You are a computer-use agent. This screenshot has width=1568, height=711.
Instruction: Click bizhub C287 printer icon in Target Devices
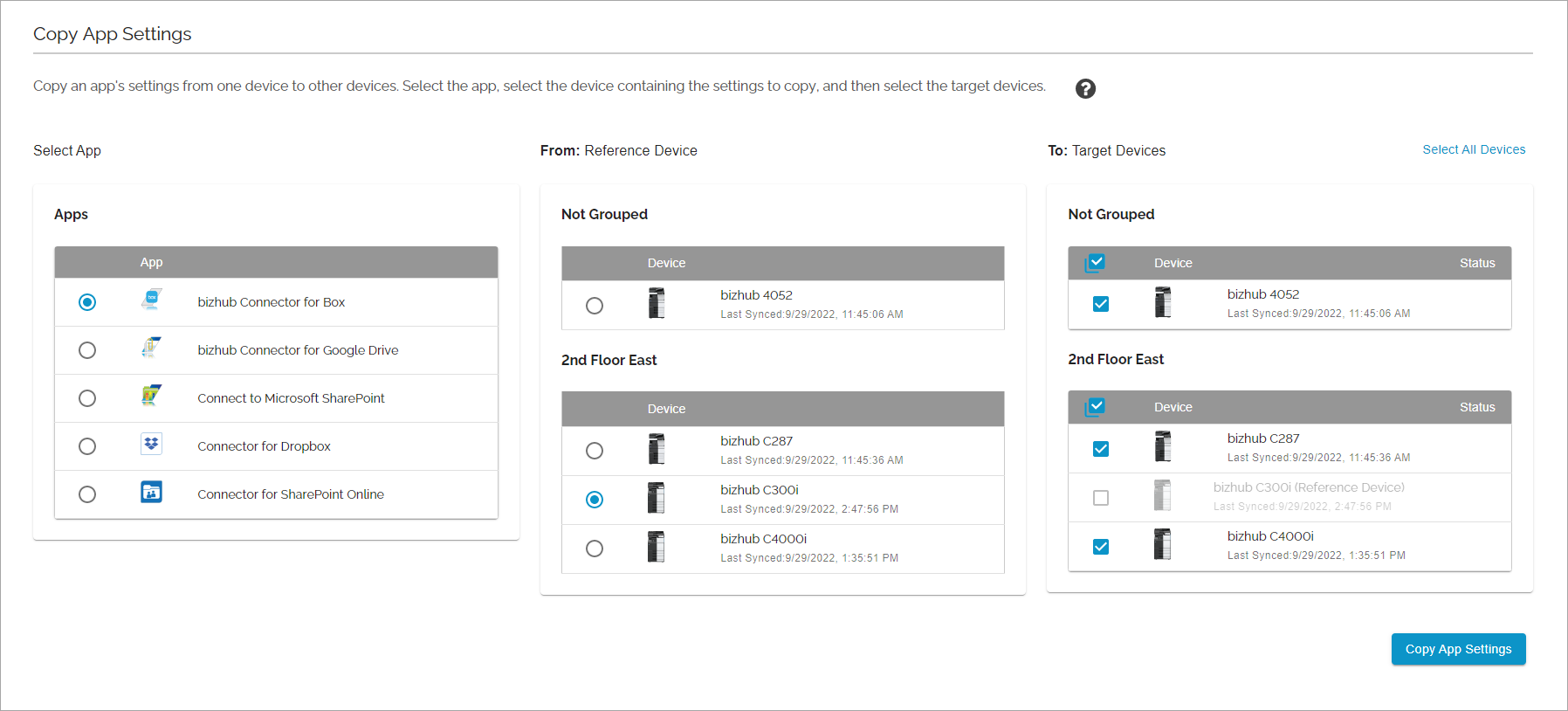(1163, 446)
